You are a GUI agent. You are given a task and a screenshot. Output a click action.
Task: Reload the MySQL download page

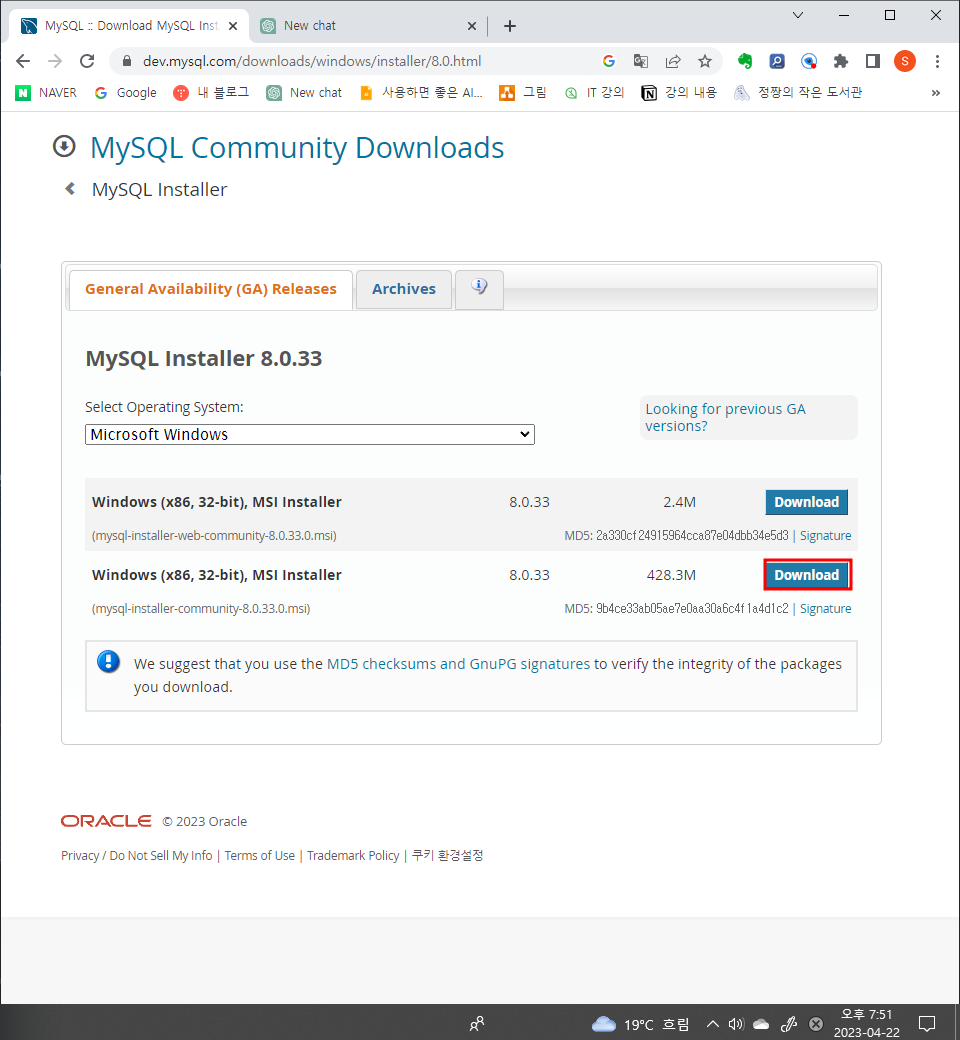coord(87,61)
